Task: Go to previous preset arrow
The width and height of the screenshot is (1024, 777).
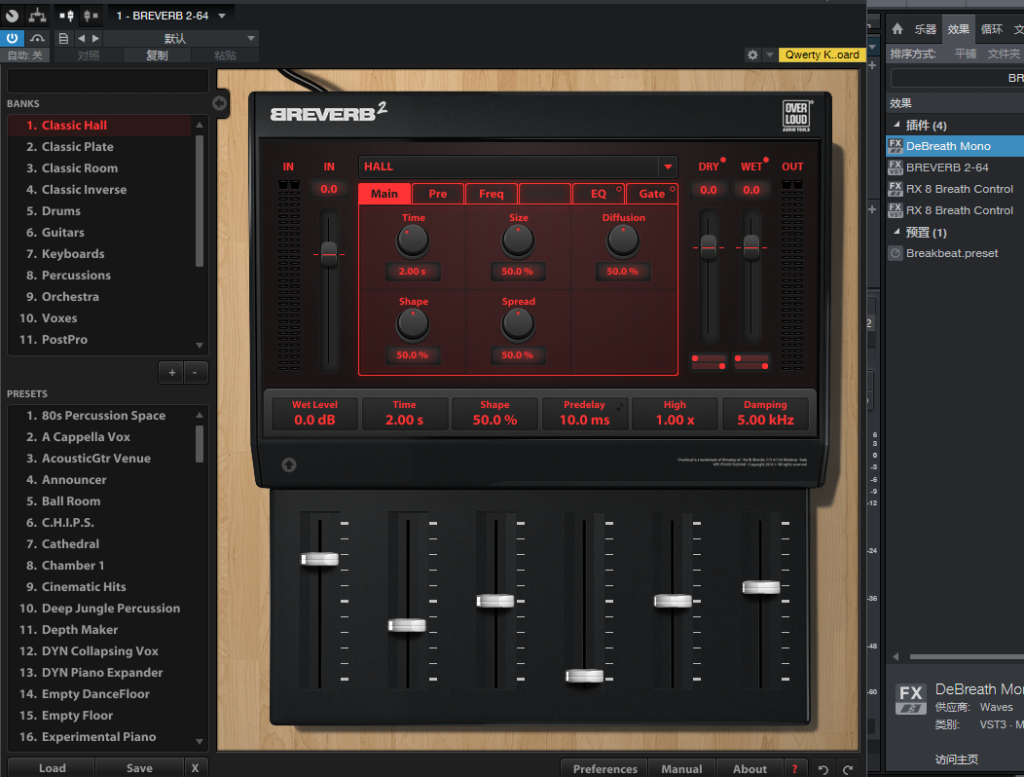Action: pyautogui.click(x=81, y=38)
